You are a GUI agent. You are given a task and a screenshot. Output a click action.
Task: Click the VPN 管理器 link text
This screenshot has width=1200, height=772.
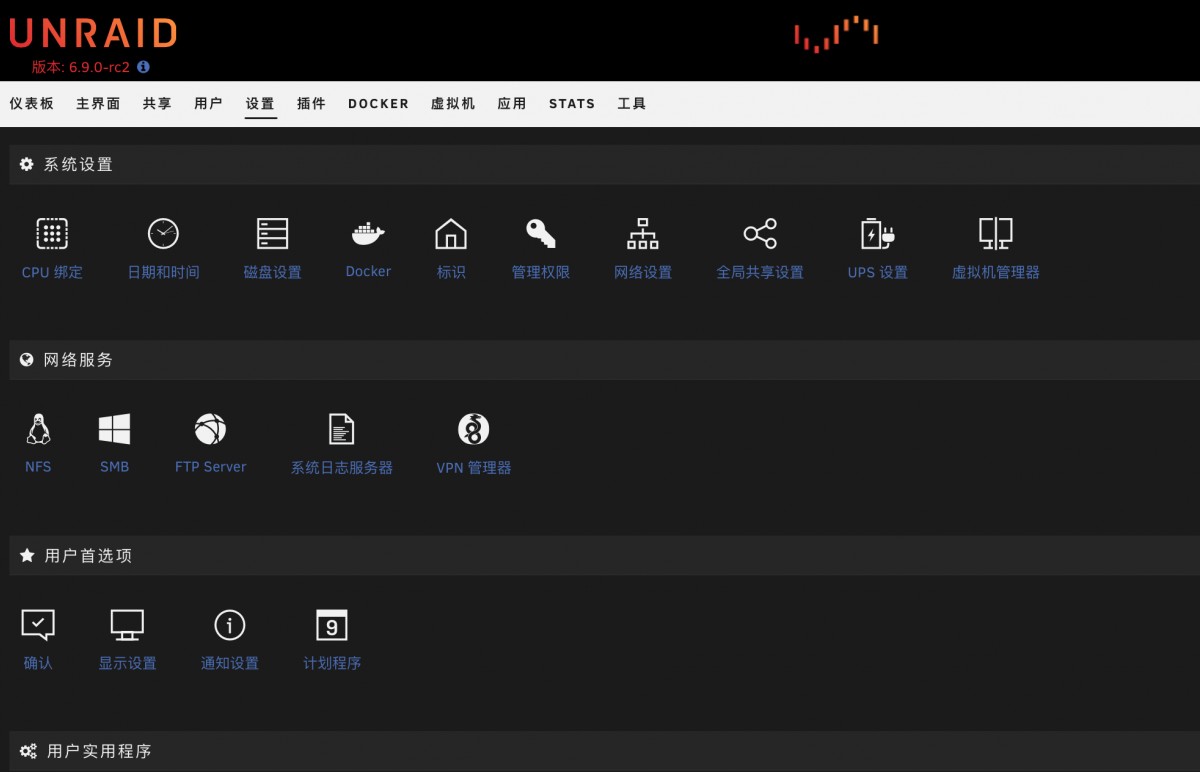pyautogui.click(x=474, y=468)
